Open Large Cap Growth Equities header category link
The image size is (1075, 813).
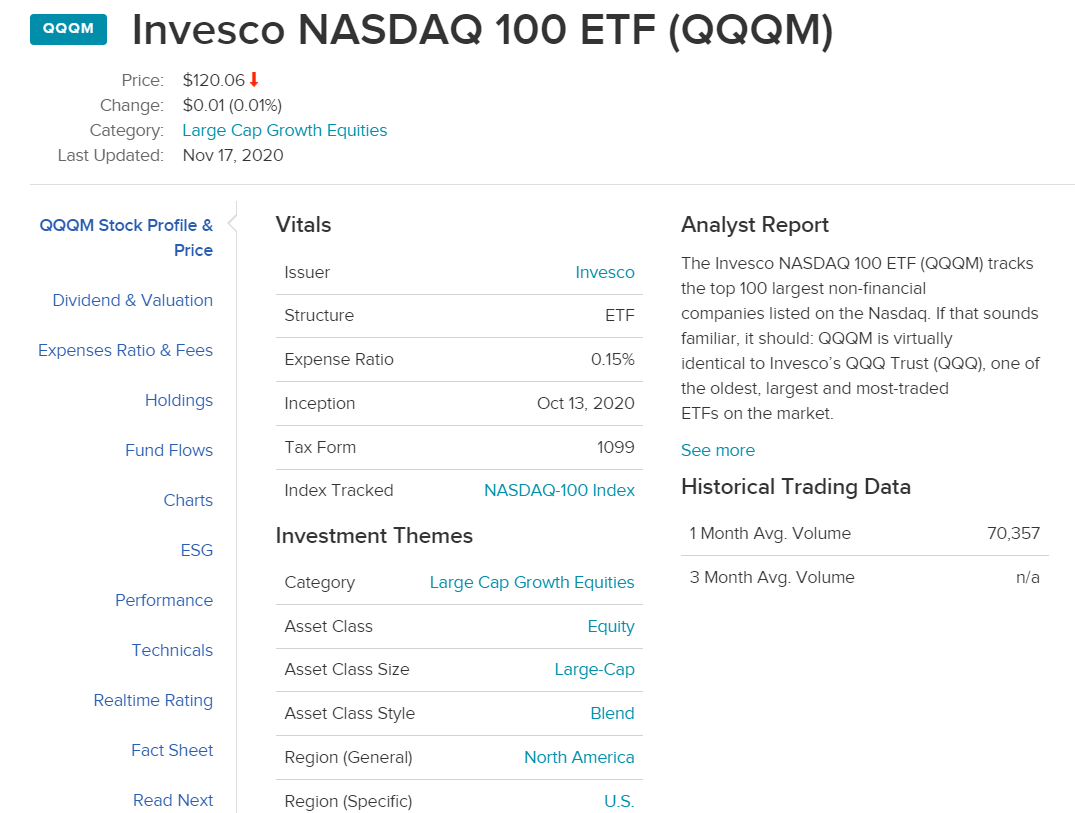tap(285, 130)
